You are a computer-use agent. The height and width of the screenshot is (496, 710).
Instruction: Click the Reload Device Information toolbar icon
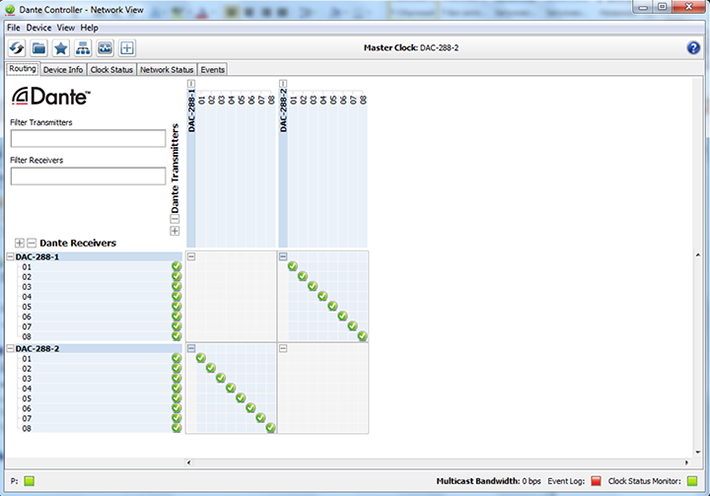[x=17, y=48]
